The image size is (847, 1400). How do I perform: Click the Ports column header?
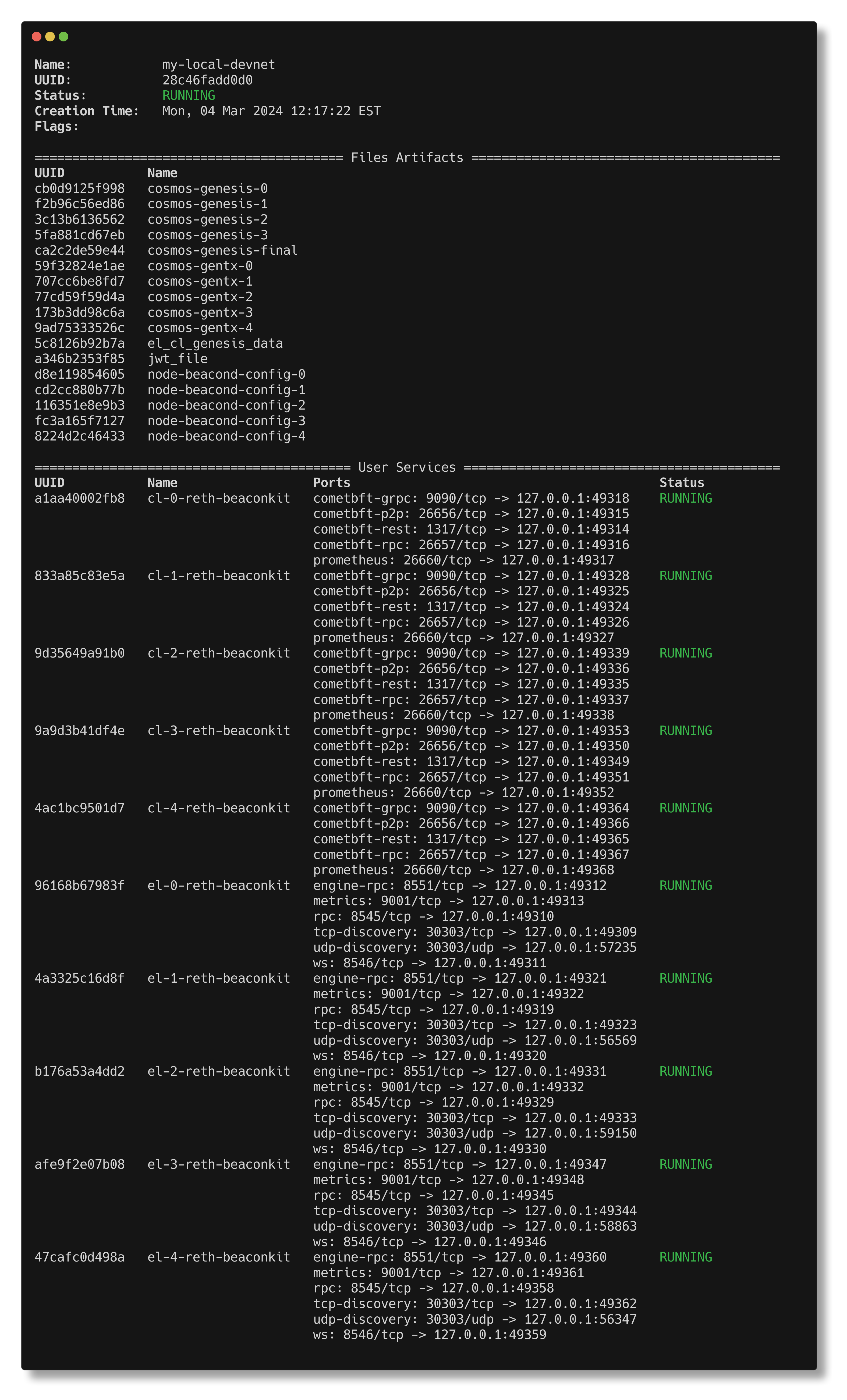[331, 482]
